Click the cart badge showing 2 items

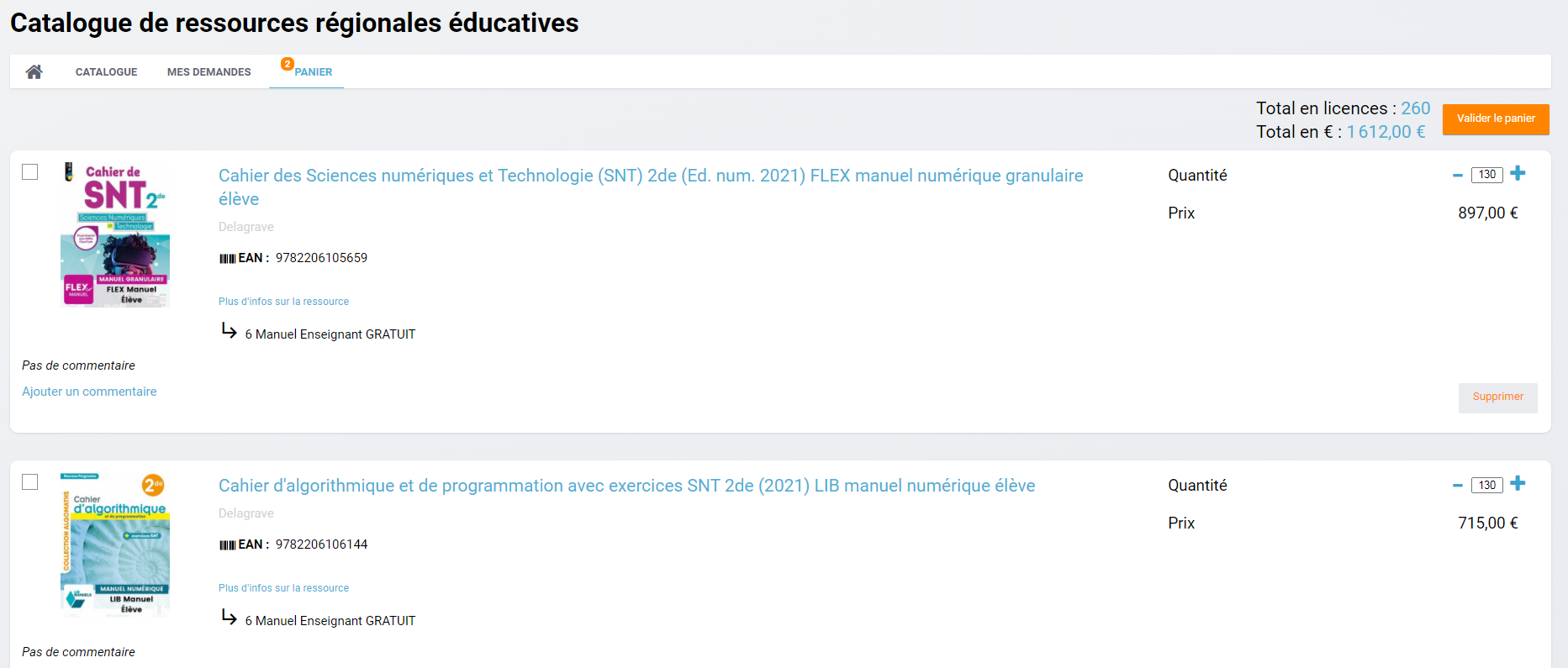click(287, 64)
